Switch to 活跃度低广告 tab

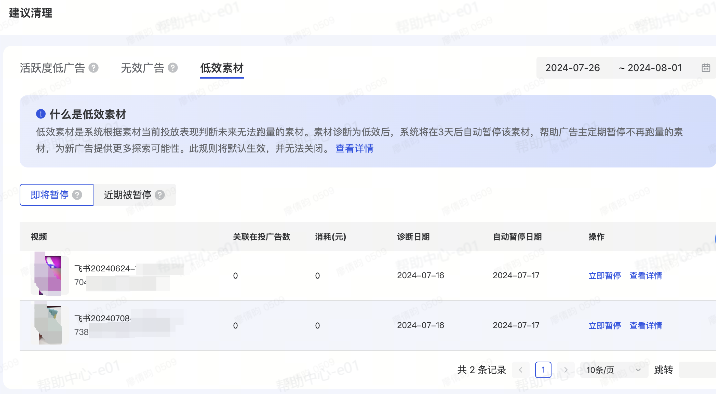pos(53,68)
